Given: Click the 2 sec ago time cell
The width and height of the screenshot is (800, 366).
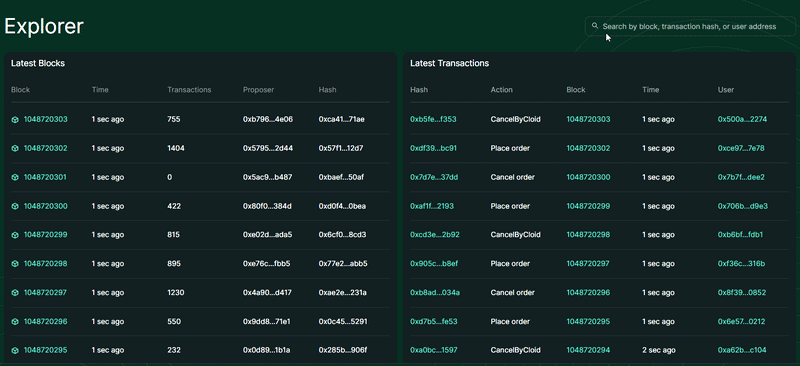Looking at the screenshot, I should point(659,351).
